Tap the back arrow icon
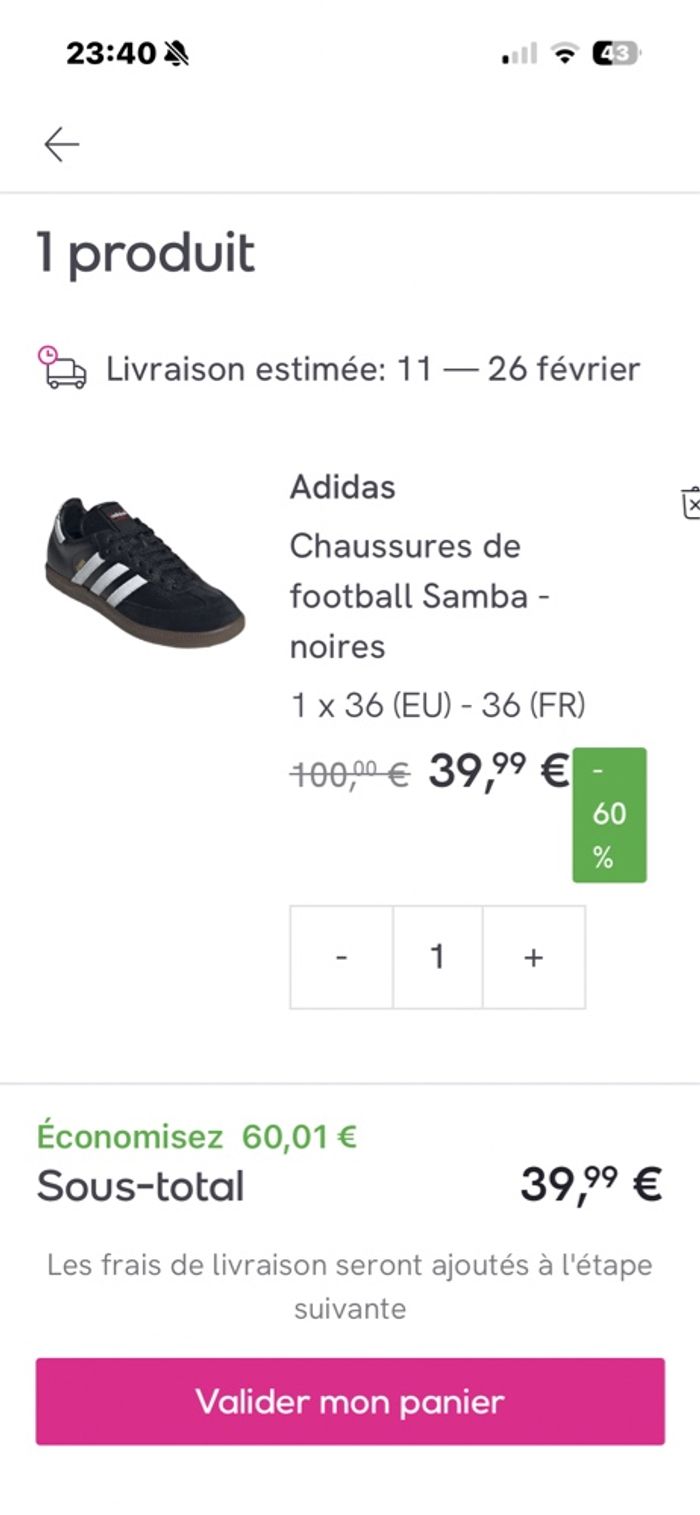 (x=61, y=145)
